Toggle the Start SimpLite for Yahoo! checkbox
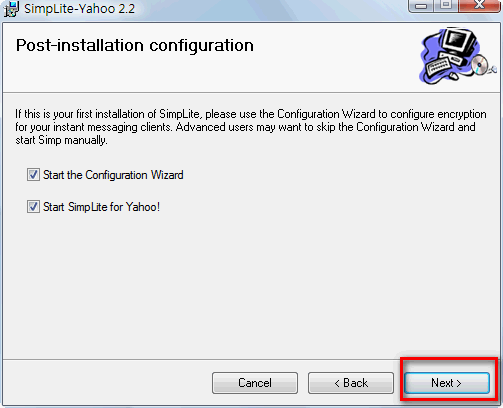Viewport: 503px width, 408px height. click(33, 207)
